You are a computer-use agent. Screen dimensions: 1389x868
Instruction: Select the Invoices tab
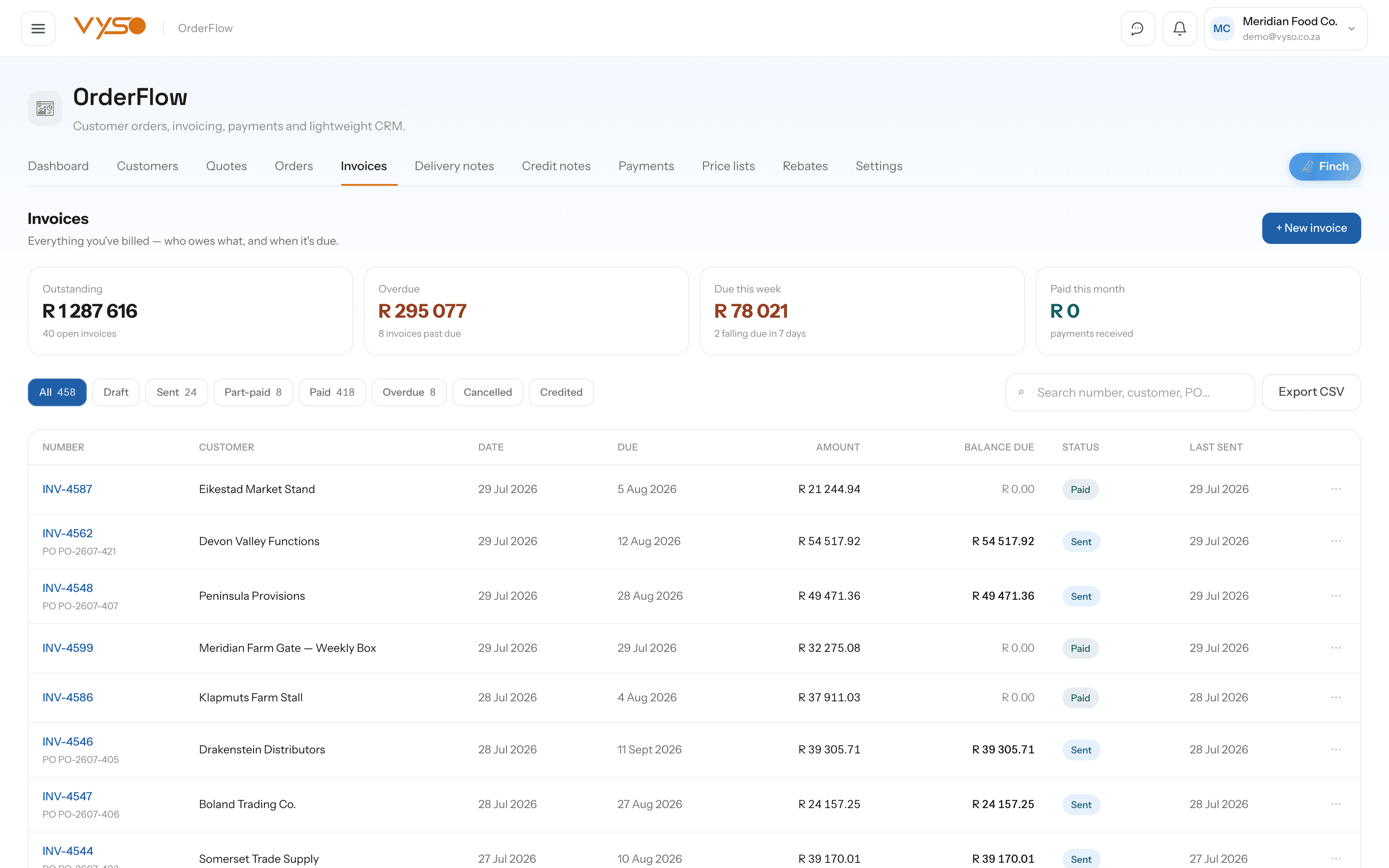tap(364, 166)
